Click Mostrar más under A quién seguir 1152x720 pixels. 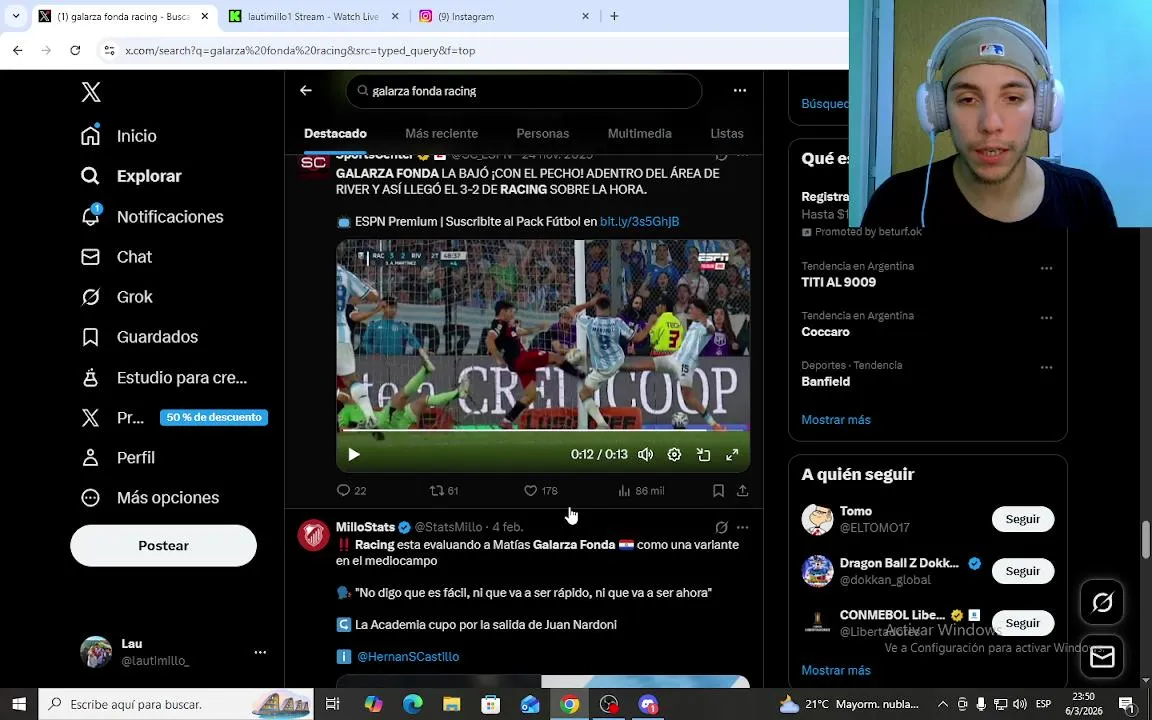coord(836,671)
